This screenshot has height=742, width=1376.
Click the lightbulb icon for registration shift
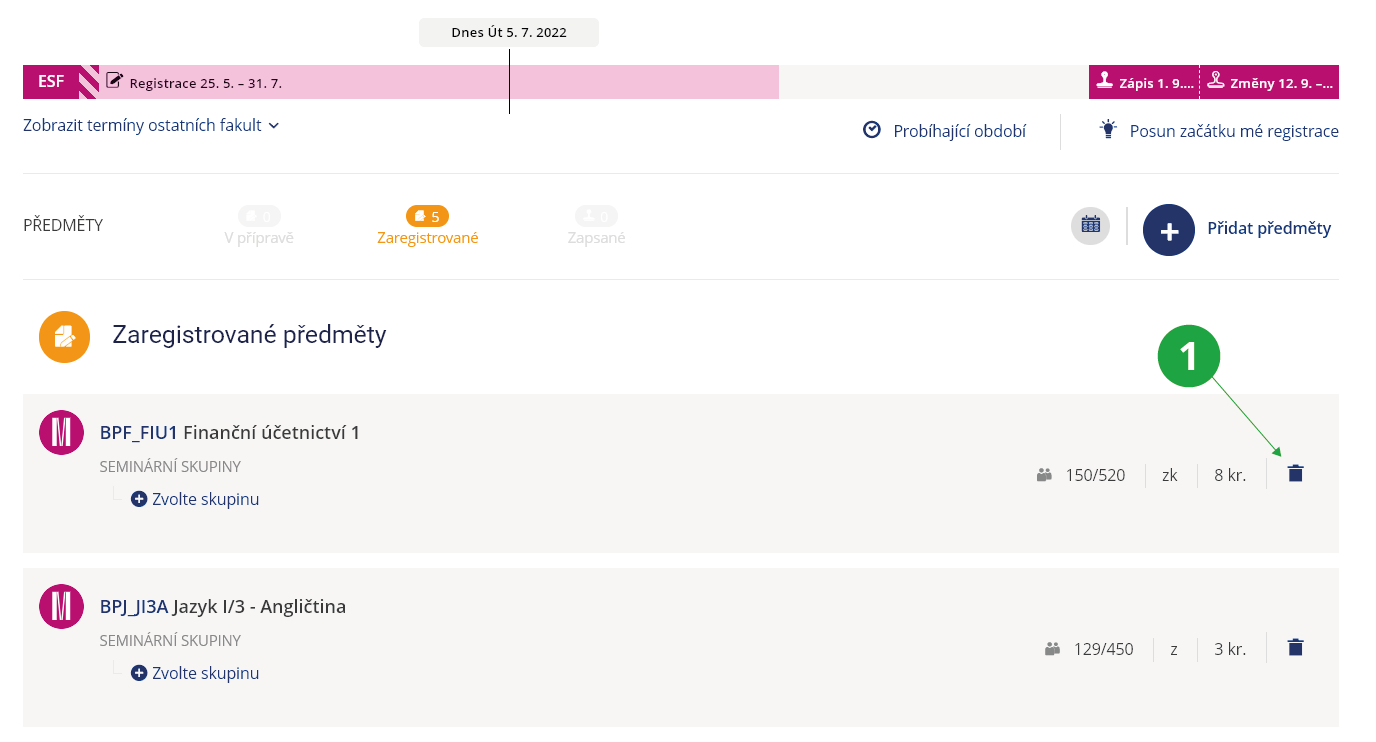point(1107,130)
